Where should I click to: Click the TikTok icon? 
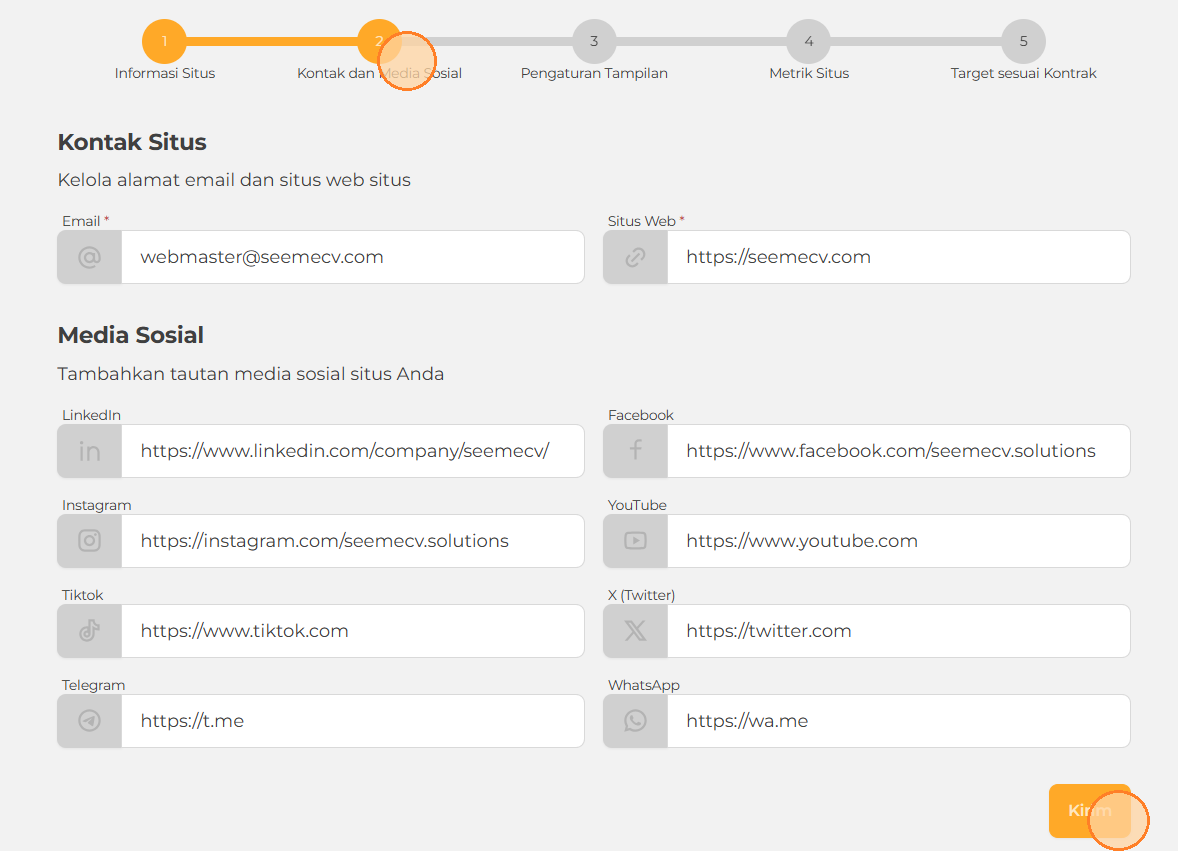(x=90, y=631)
